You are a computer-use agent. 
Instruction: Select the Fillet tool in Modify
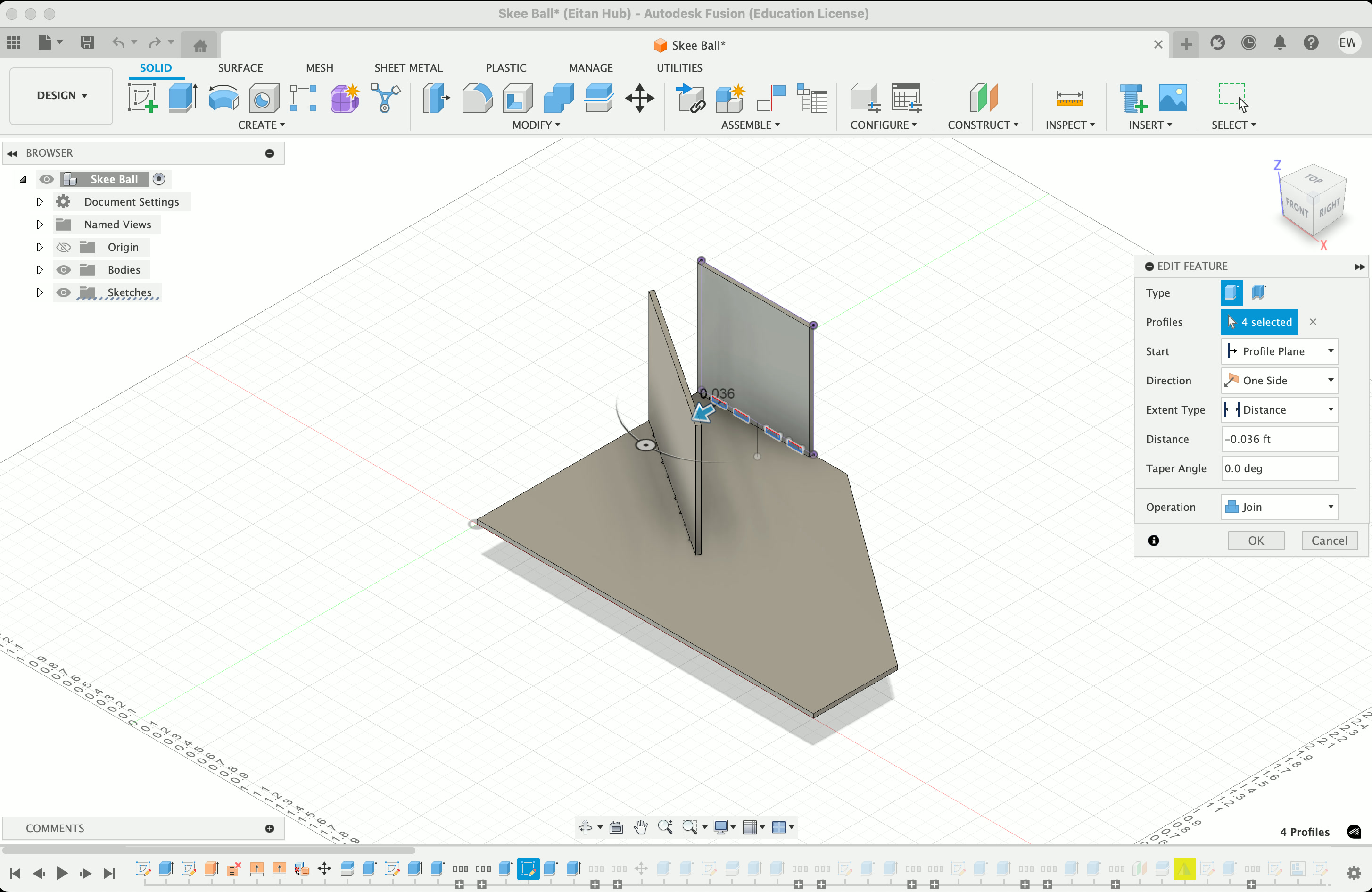[477, 98]
